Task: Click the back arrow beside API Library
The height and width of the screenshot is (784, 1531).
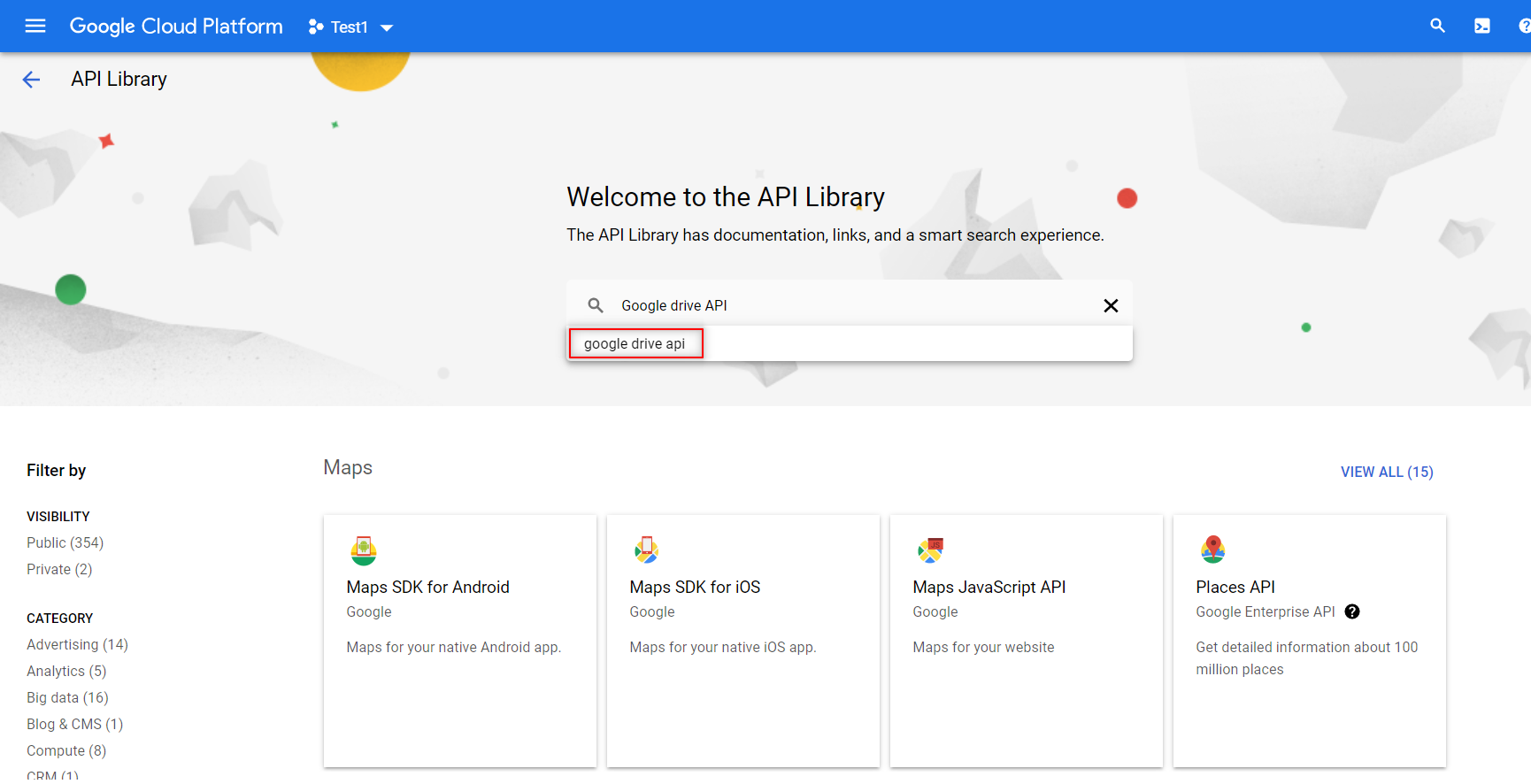Action: click(31, 80)
